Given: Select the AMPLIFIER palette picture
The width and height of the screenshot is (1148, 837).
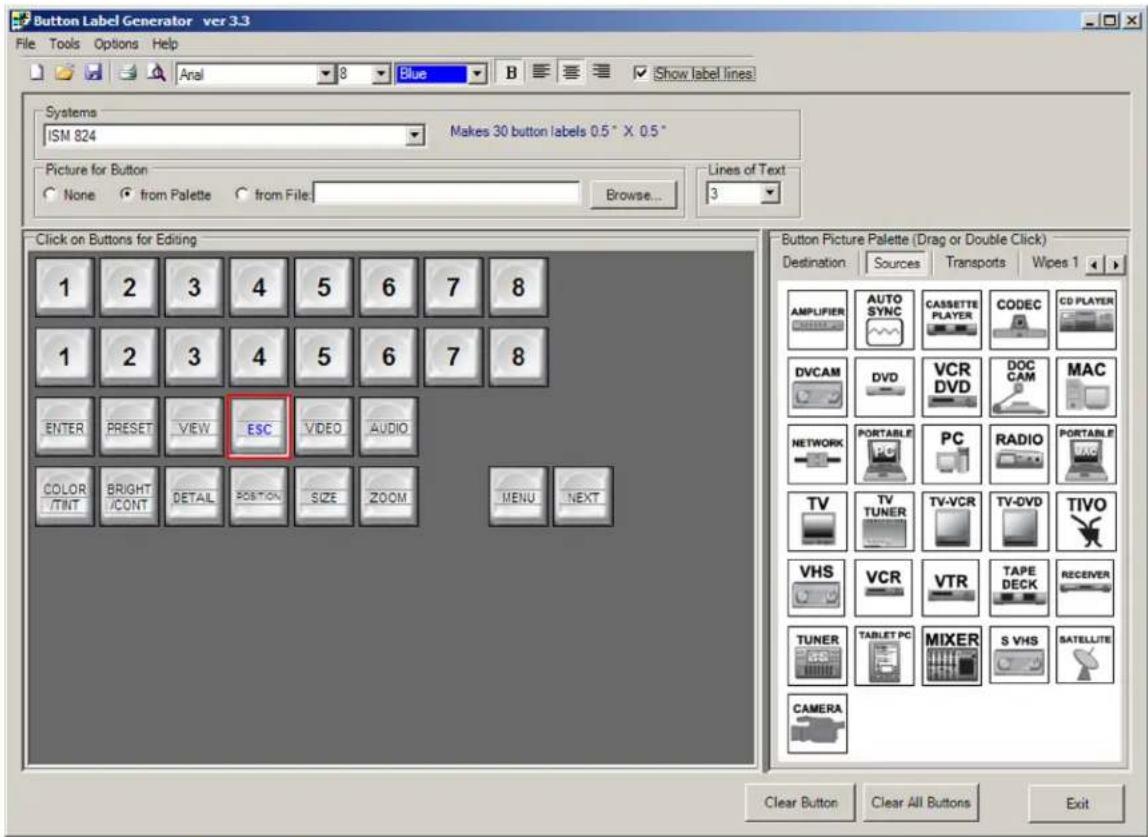Looking at the screenshot, I should [x=818, y=320].
